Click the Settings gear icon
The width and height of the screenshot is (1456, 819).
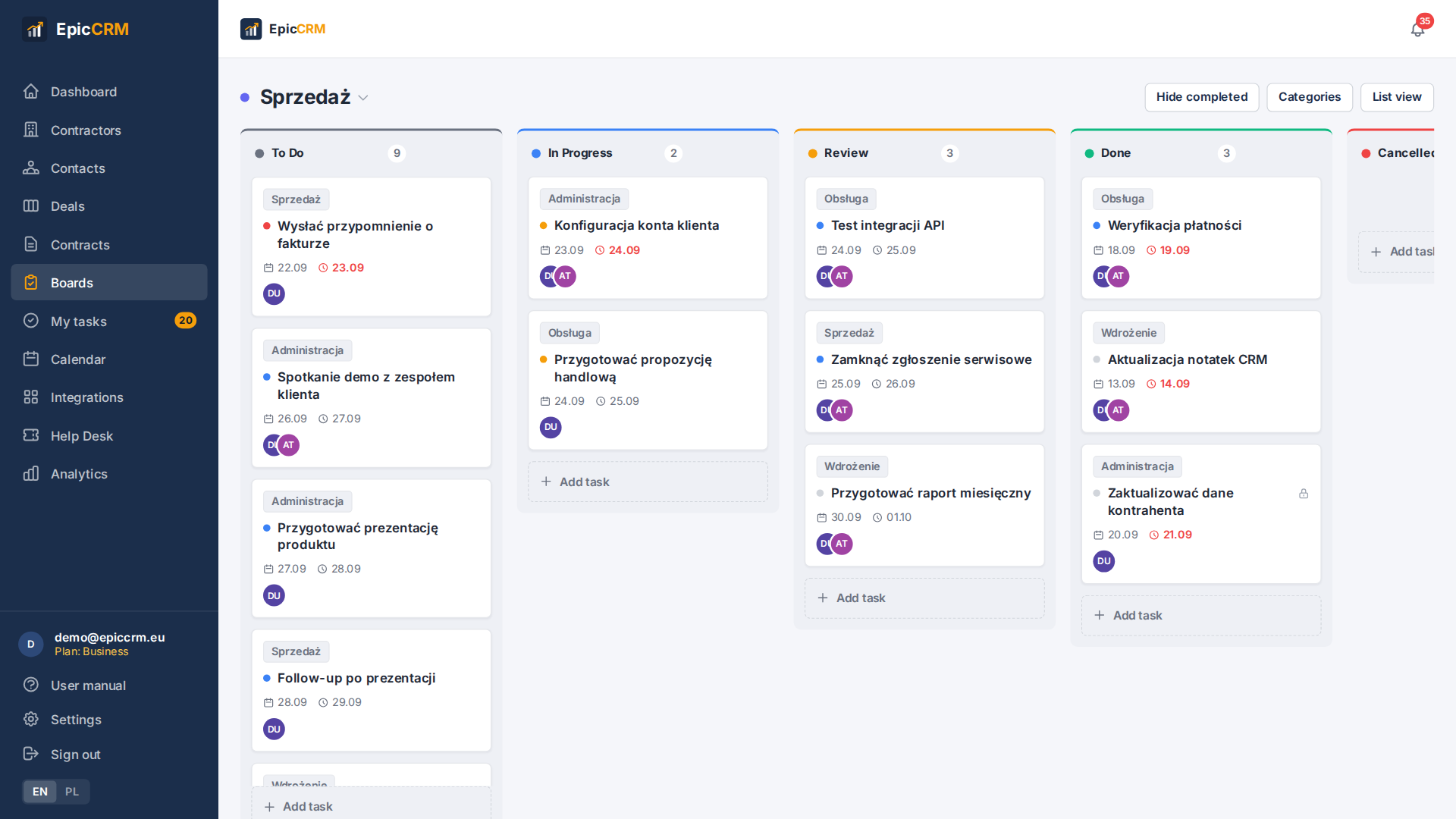pyautogui.click(x=31, y=719)
